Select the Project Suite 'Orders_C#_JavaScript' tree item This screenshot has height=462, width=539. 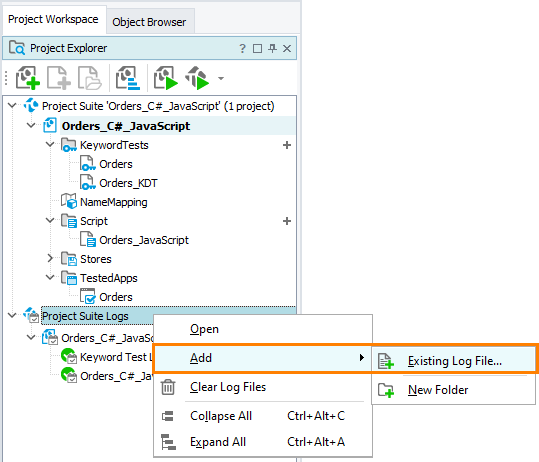point(158,106)
